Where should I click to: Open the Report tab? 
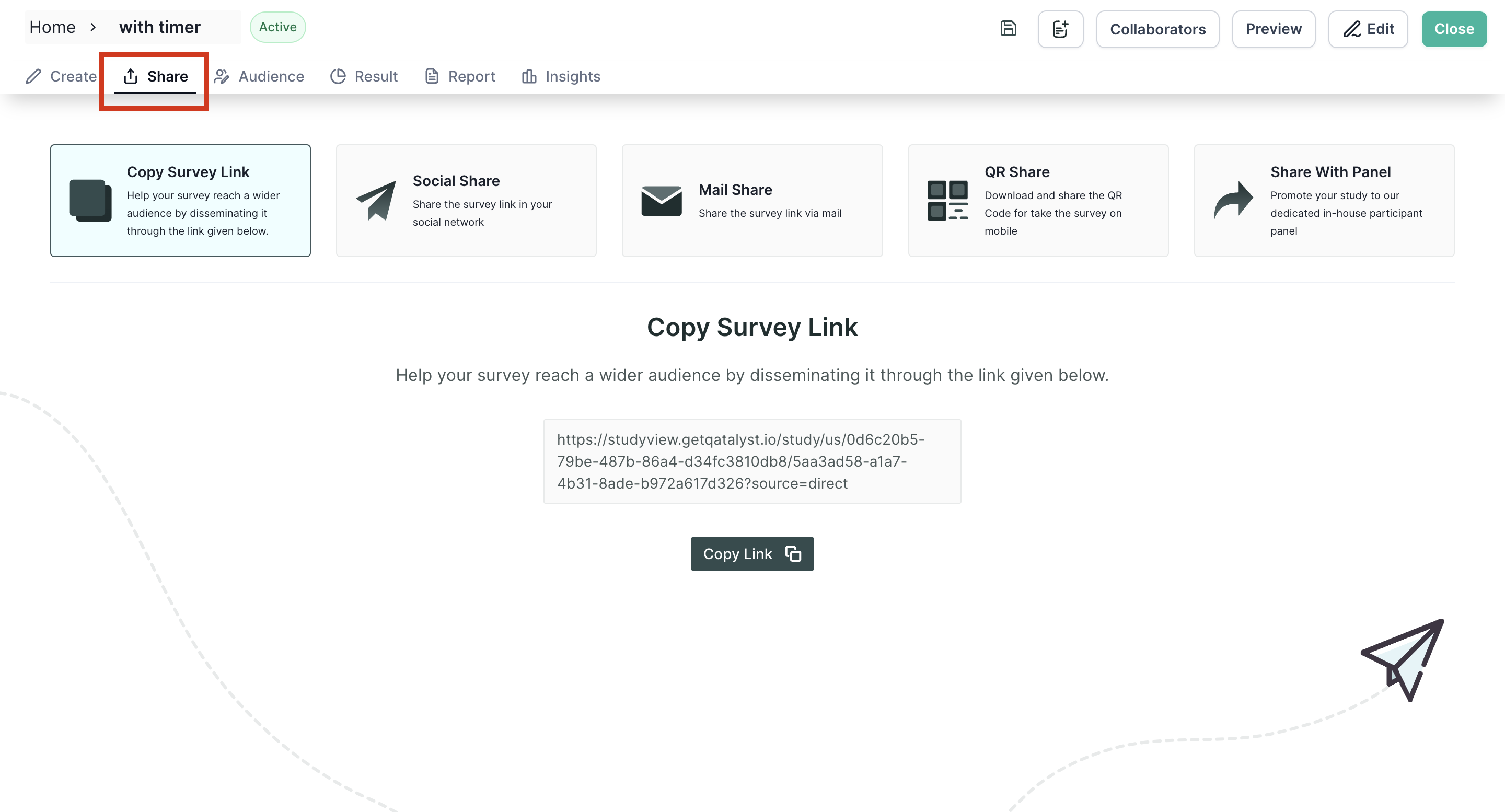coord(460,76)
